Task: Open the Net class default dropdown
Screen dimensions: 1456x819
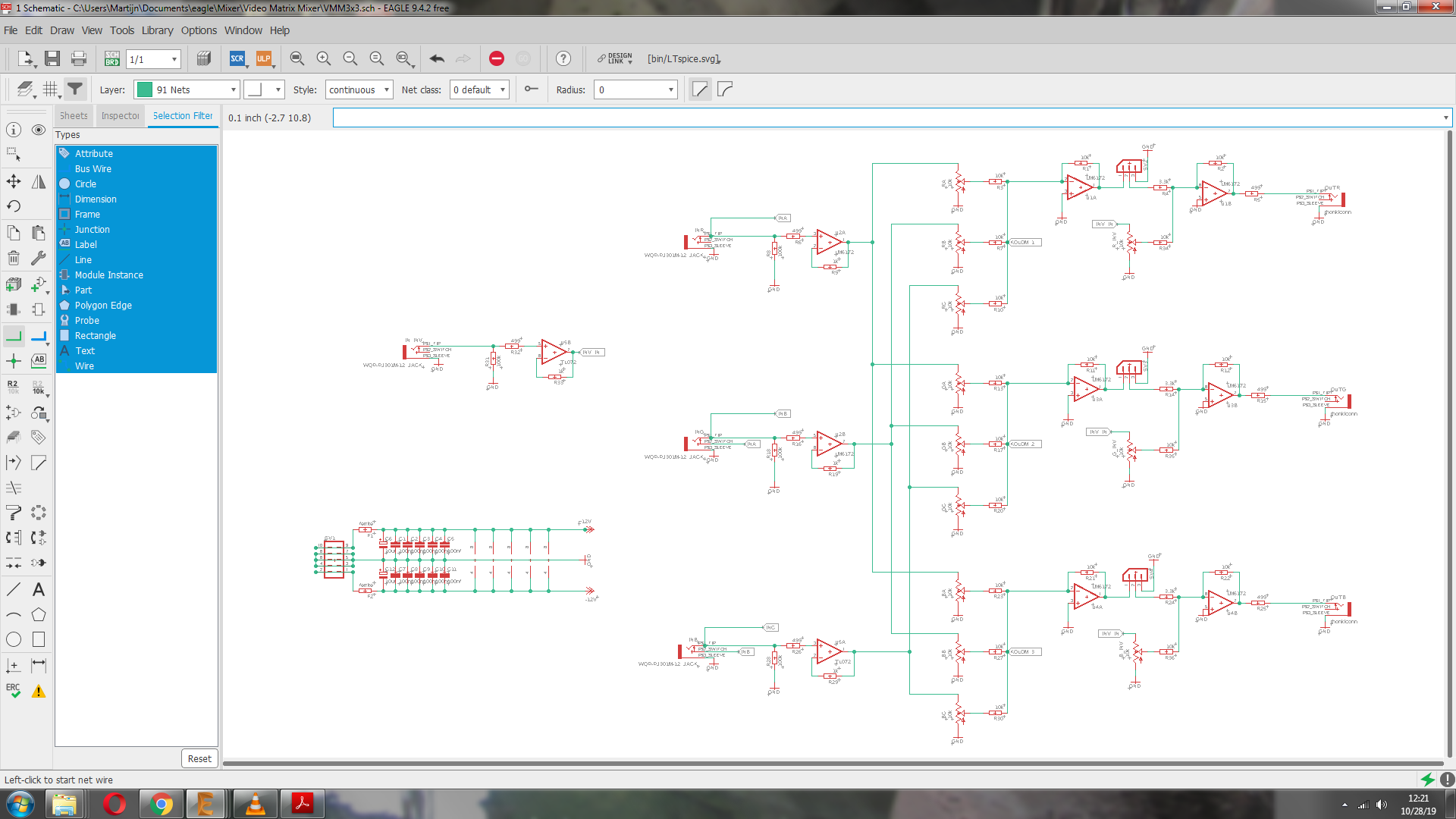Action: pos(479,89)
